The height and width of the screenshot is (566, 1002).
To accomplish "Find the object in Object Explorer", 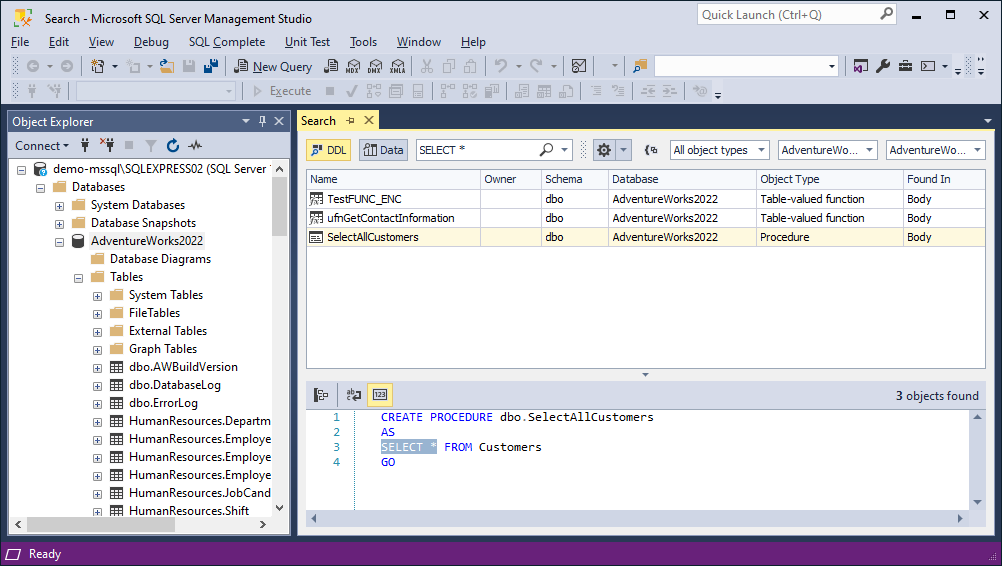I will pyautogui.click(x=321, y=395).
